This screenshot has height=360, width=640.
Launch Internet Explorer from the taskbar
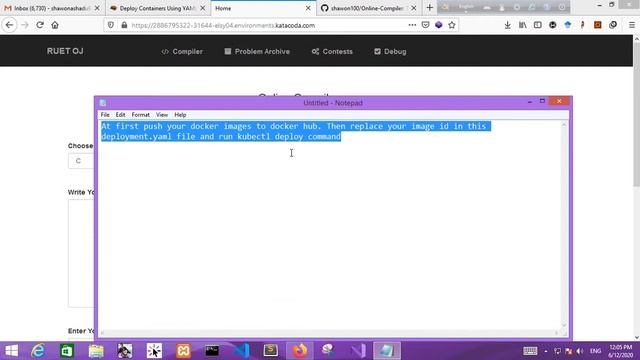click(38, 351)
